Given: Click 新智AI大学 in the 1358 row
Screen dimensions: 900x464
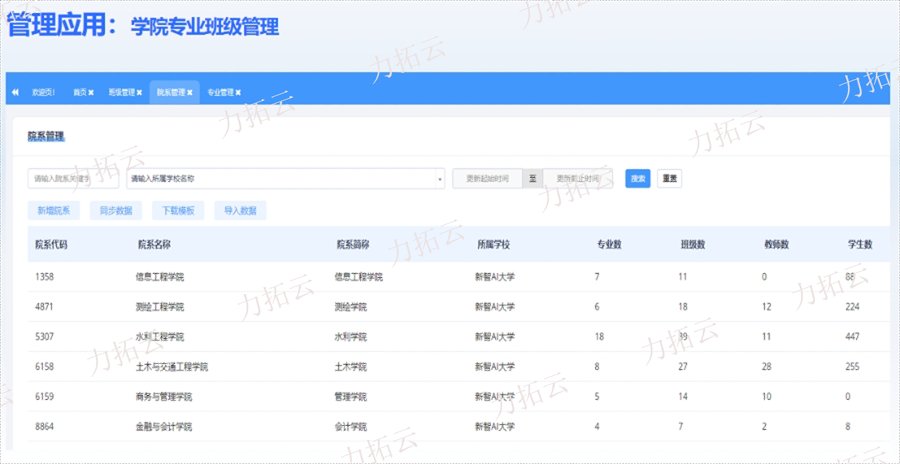Looking at the screenshot, I should point(495,277).
